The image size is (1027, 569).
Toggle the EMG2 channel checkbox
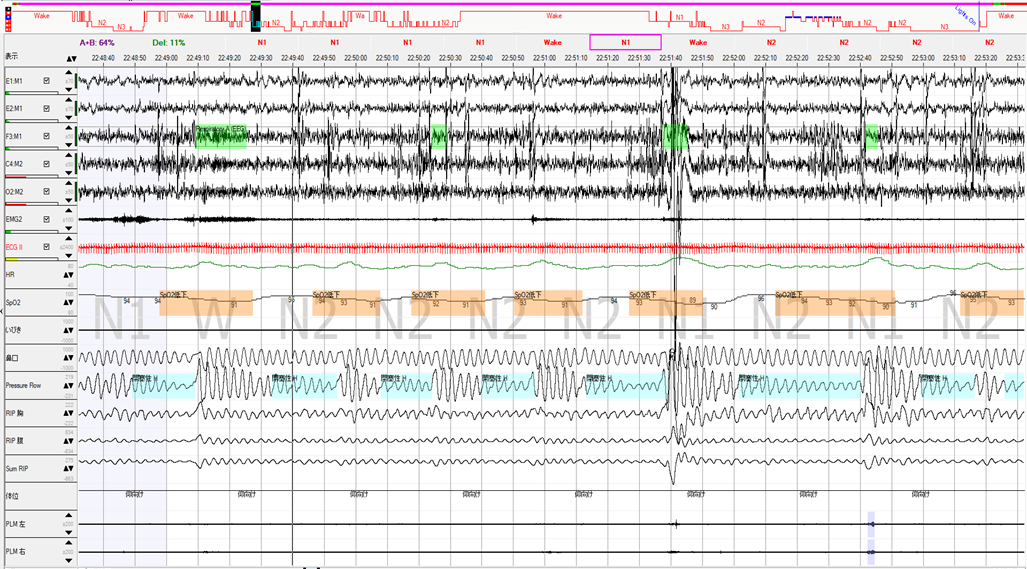click(x=47, y=219)
